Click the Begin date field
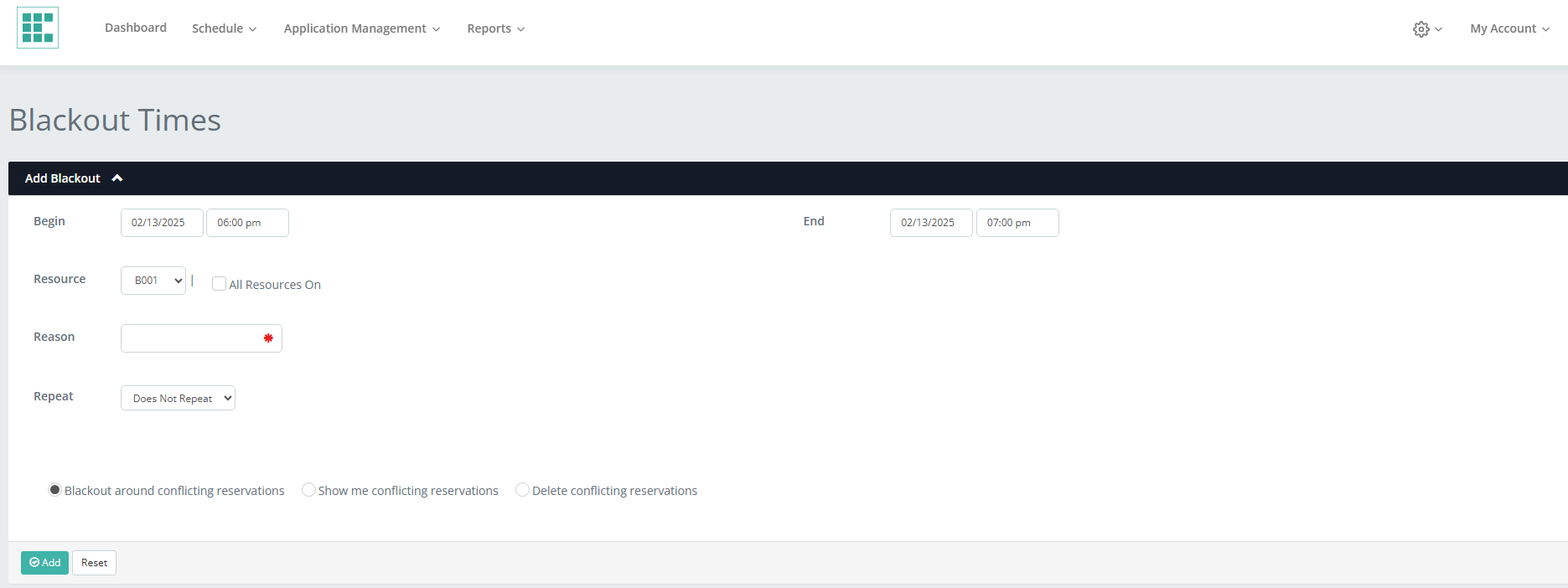This screenshot has height=588, width=1568. pyautogui.click(x=162, y=223)
